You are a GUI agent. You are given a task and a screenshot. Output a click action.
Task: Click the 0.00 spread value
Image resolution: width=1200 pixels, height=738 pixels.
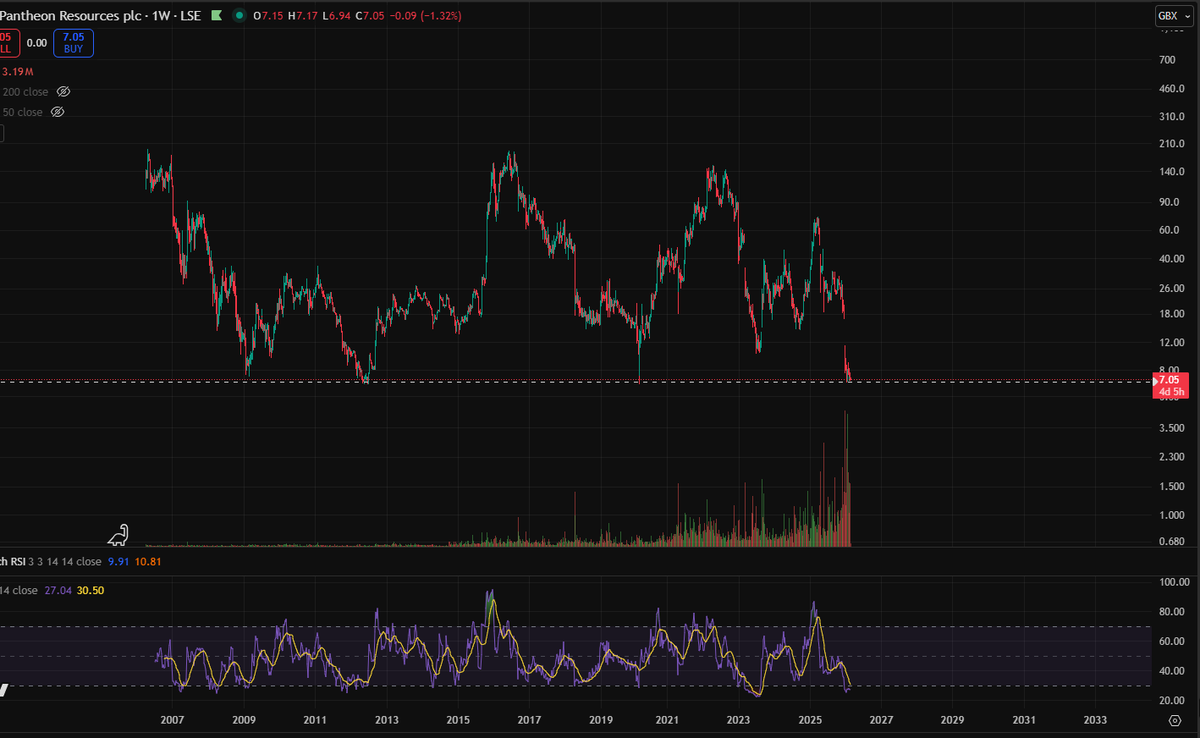coord(36,43)
